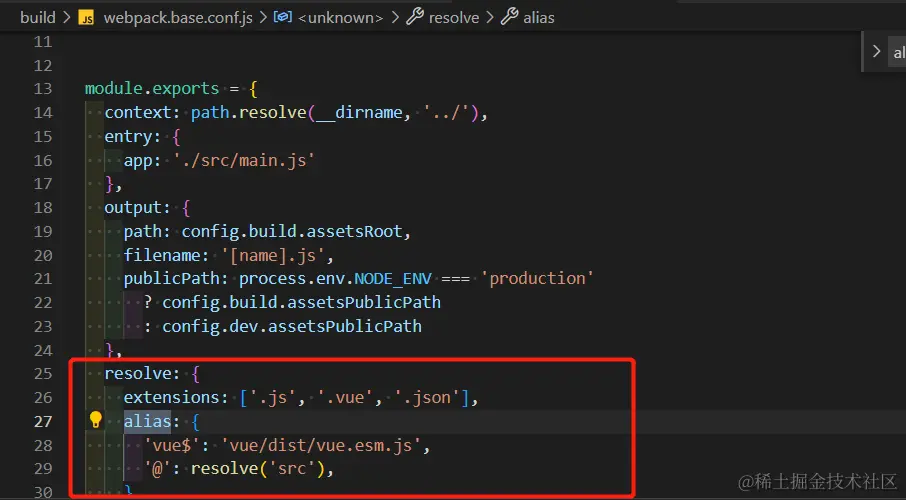Viewport: 906px width, 500px height.
Task: Click the '.vue' string on line 26
Action: tap(344, 398)
